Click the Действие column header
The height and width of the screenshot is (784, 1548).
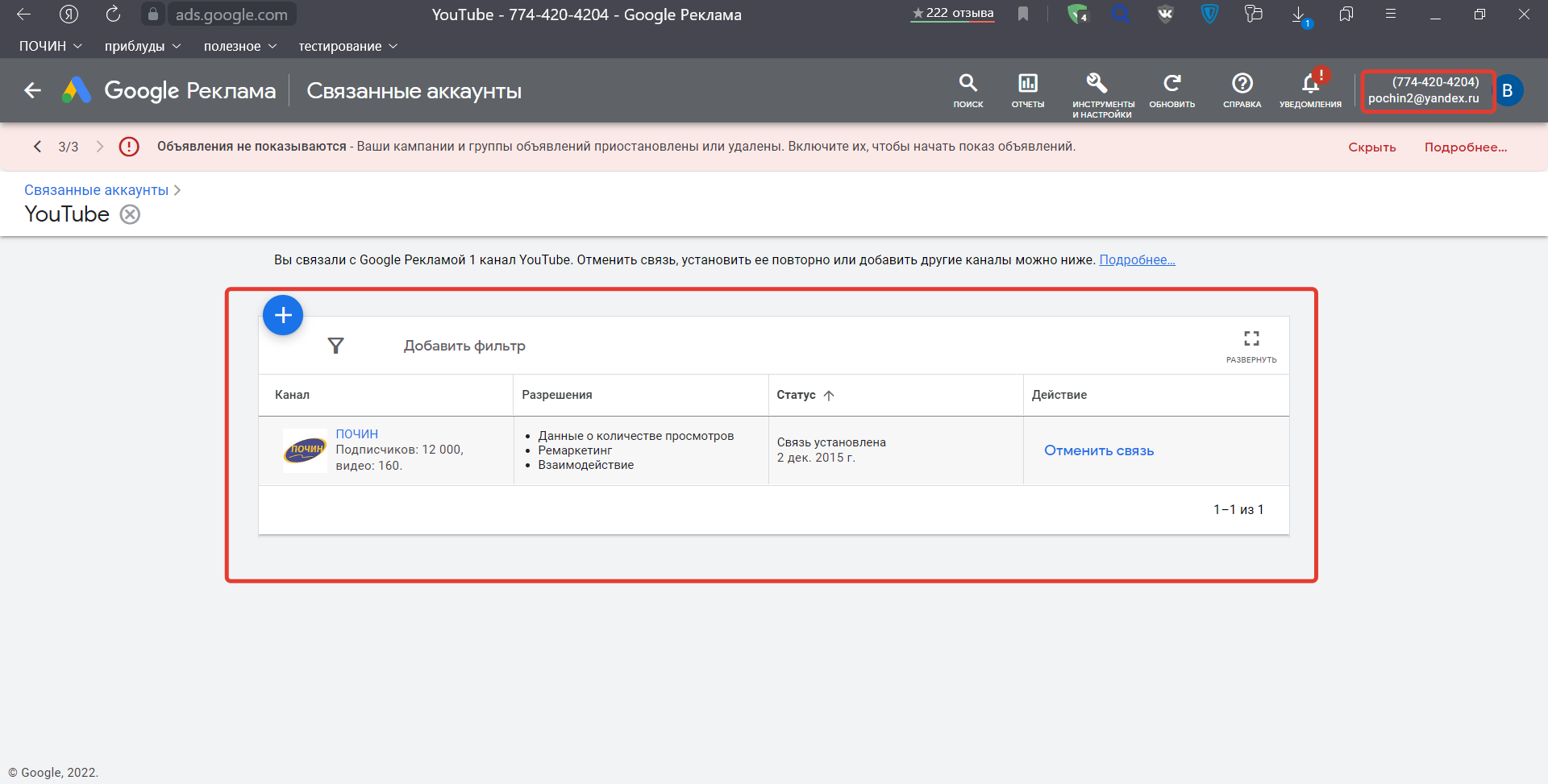[1059, 395]
